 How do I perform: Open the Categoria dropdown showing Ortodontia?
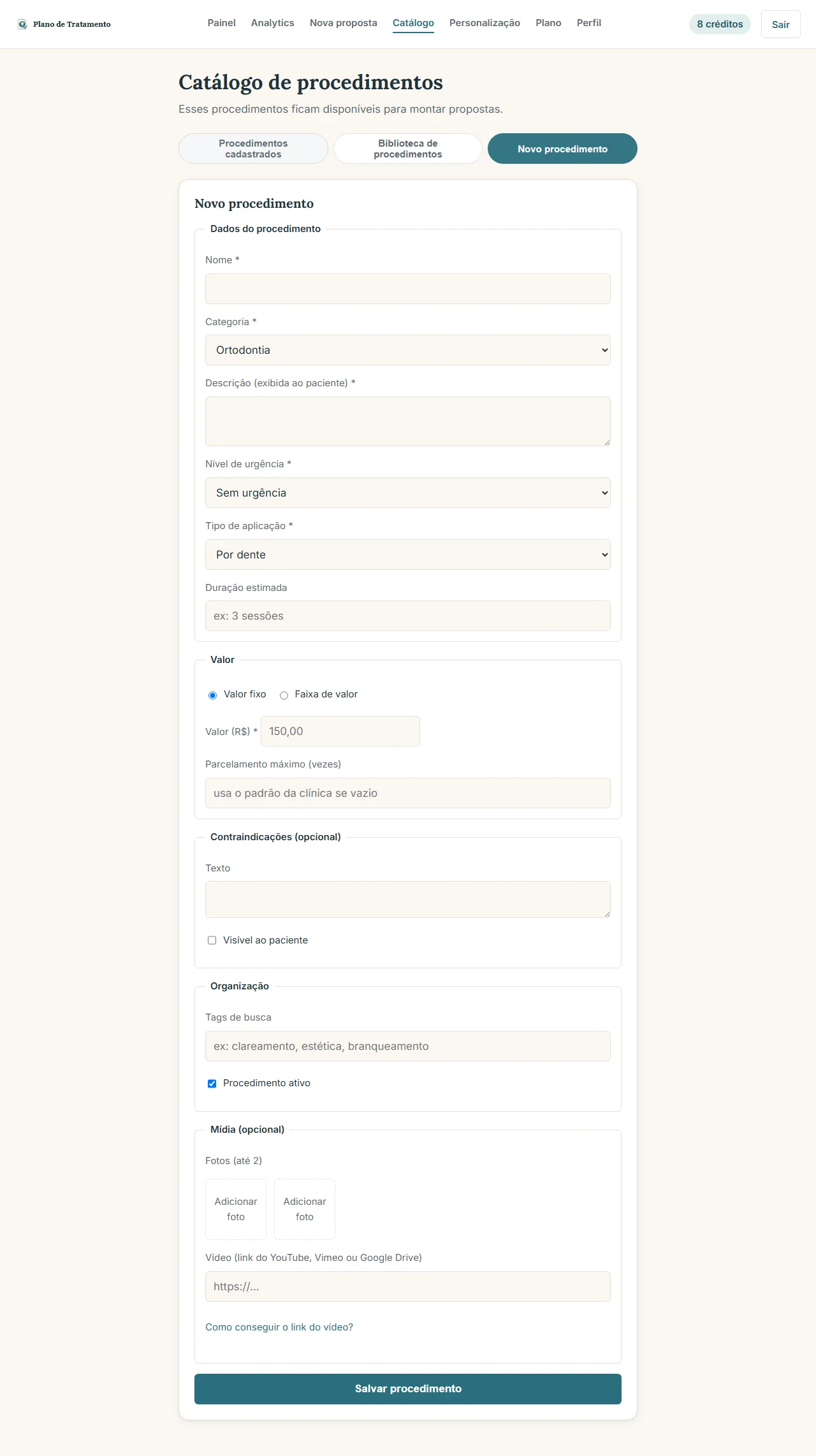408,350
